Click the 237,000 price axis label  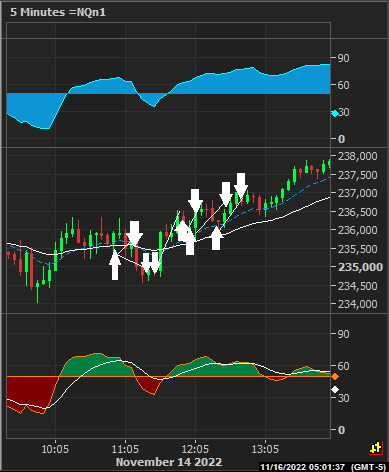click(358, 193)
